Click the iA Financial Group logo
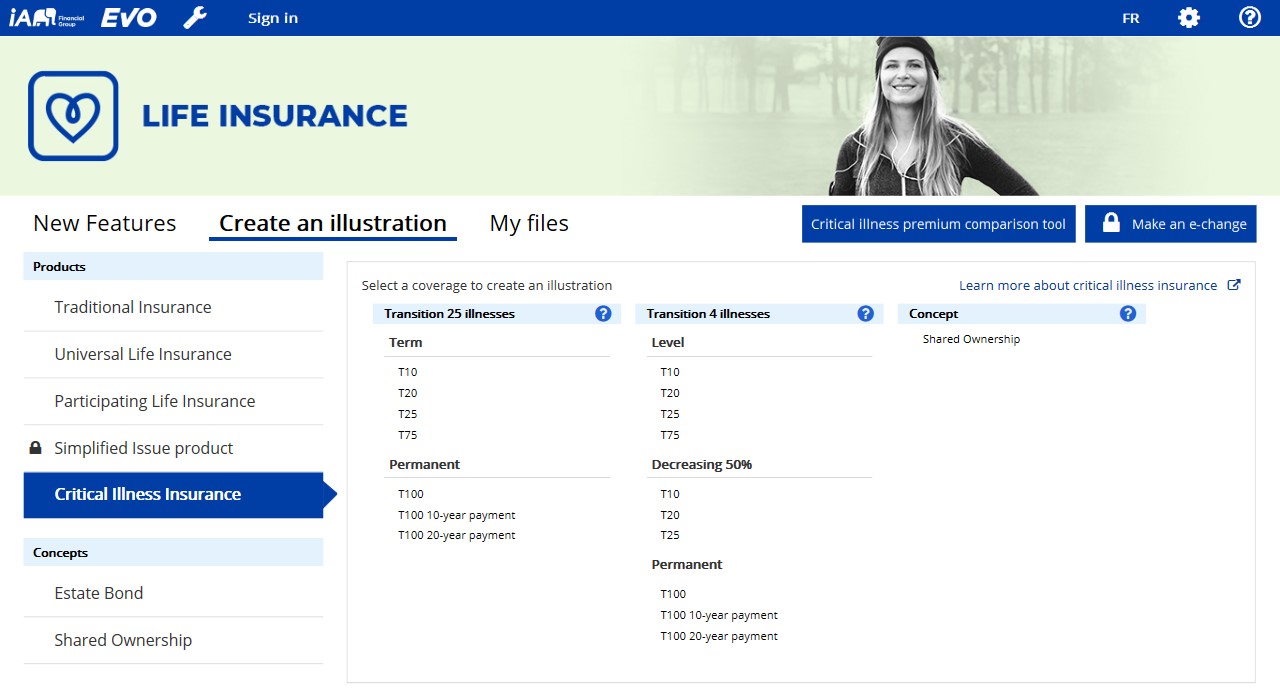Screen dimensions: 1280x690 pos(47,18)
